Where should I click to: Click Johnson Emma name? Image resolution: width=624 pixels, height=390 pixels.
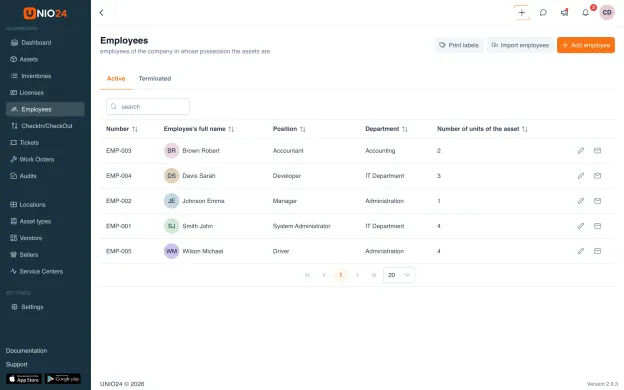click(203, 201)
